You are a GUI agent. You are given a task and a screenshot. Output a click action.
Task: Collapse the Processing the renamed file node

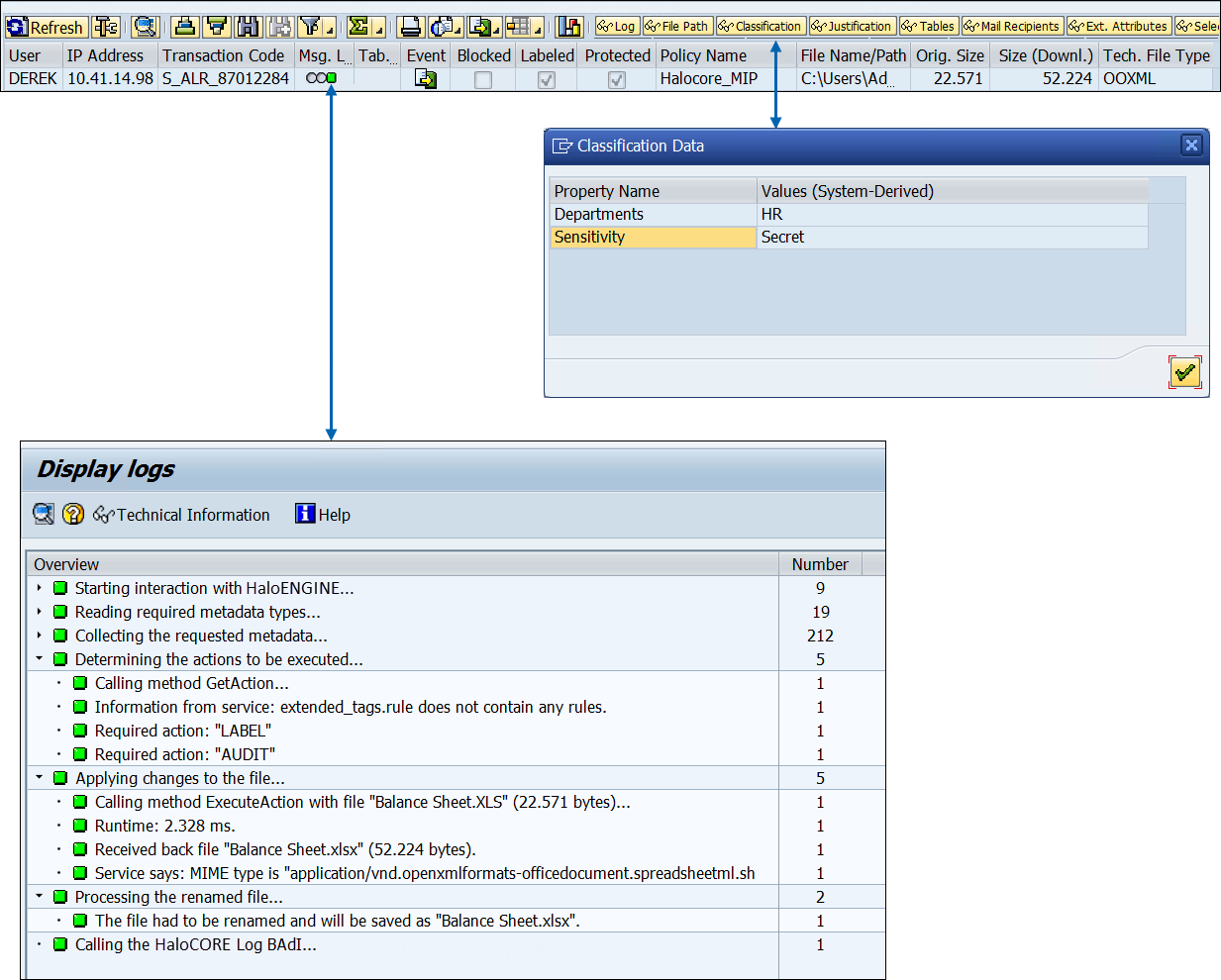40,897
